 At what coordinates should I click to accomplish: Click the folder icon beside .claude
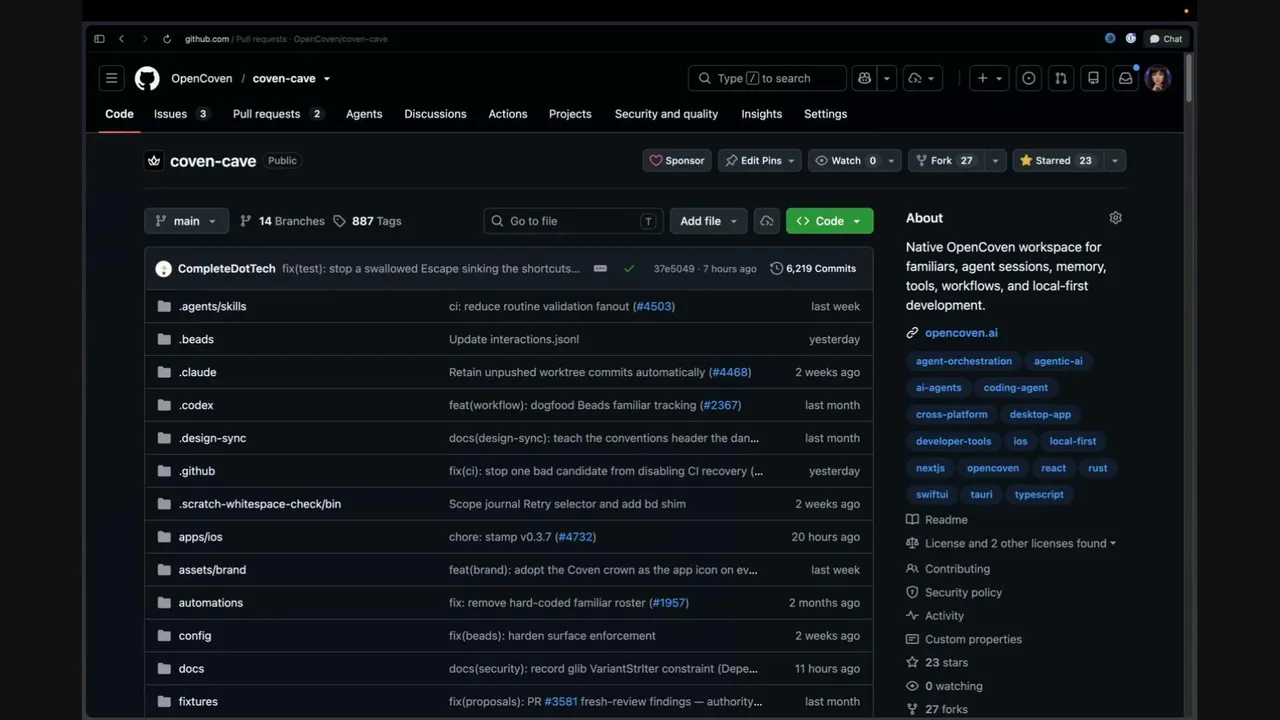coord(165,372)
